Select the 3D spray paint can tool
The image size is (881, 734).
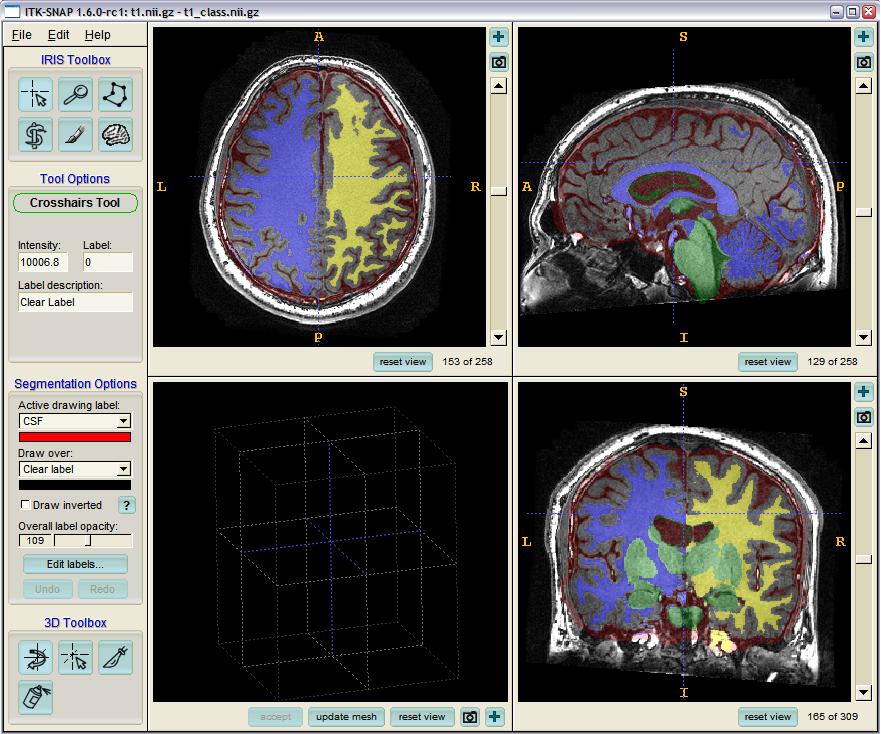pos(36,697)
